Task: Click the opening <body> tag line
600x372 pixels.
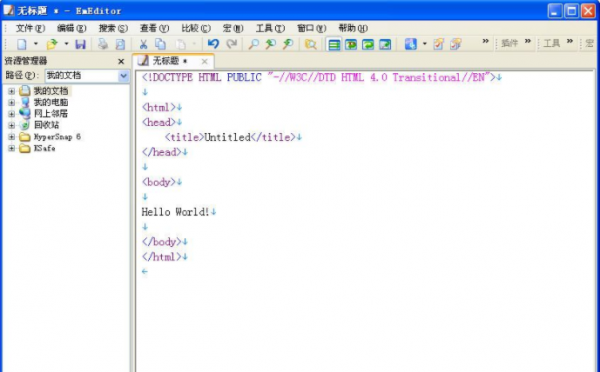Action: 158,182
